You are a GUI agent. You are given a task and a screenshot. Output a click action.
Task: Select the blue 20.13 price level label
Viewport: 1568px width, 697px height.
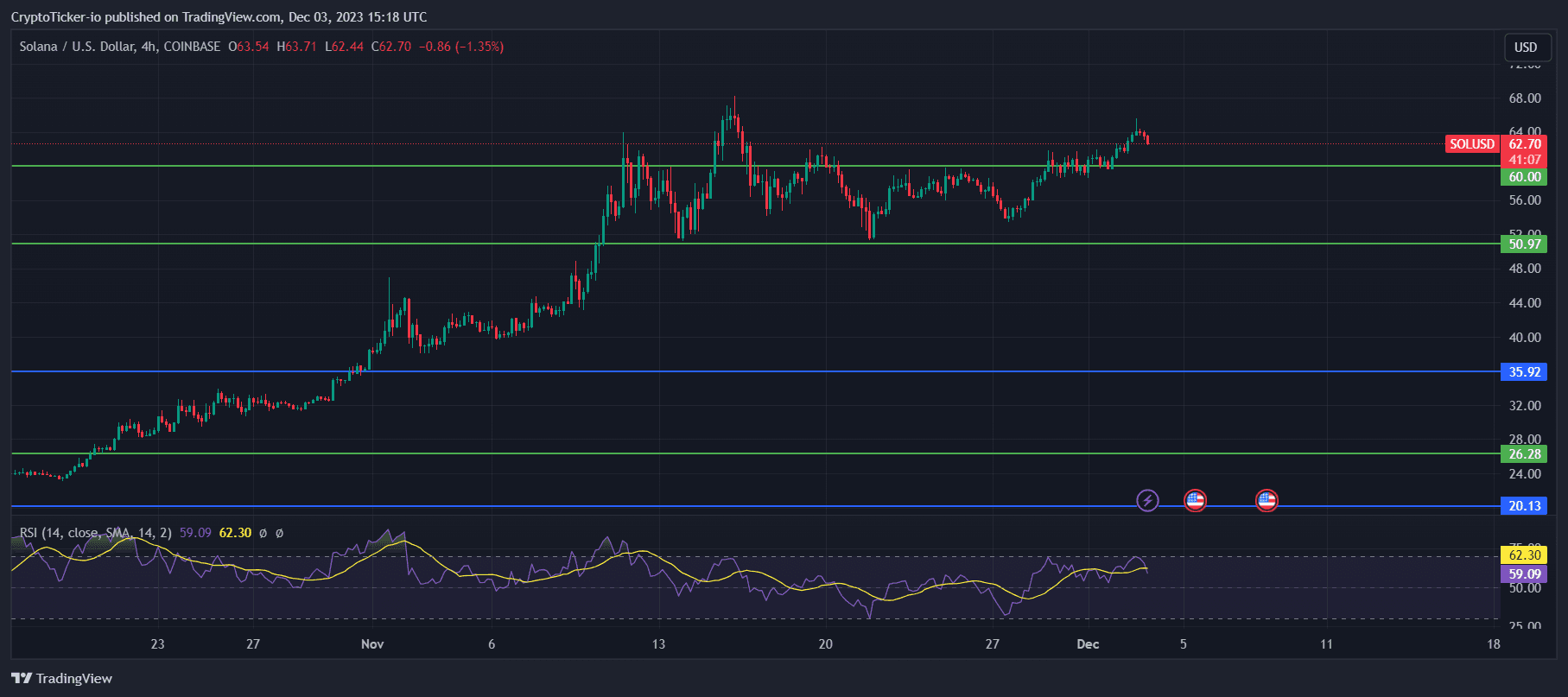point(1524,506)
